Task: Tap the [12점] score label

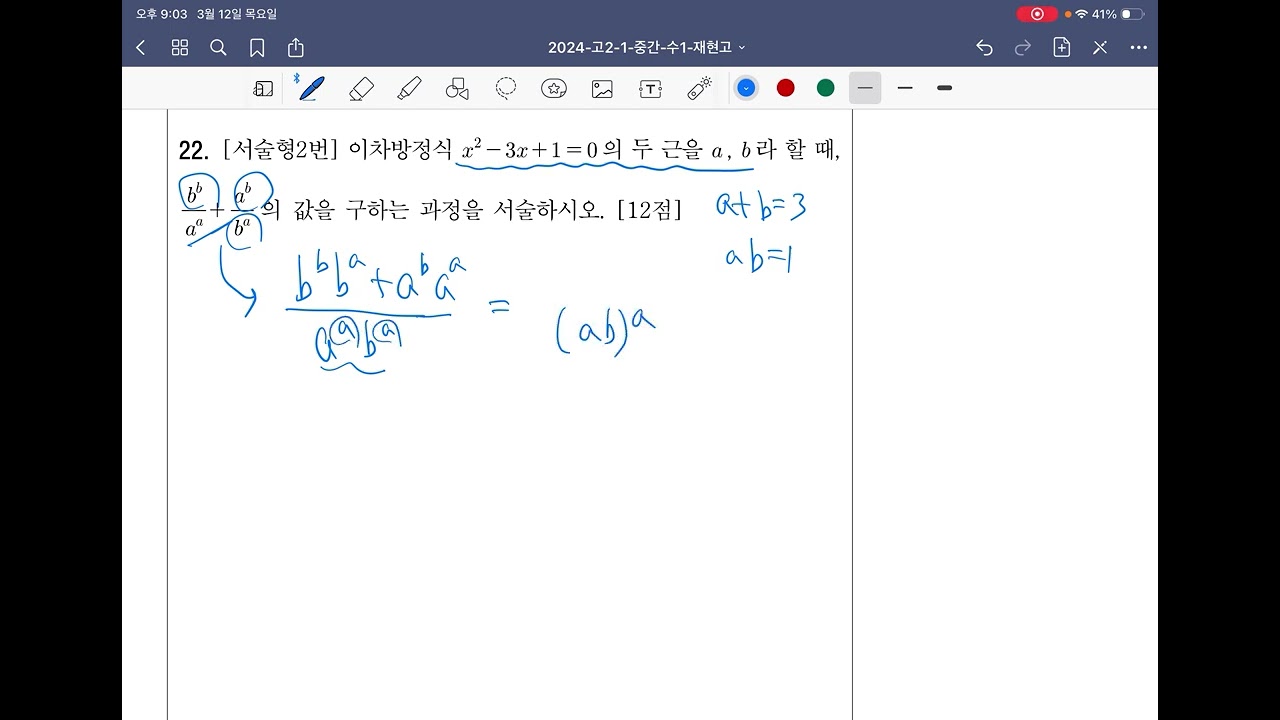Action: coord(649,210)
